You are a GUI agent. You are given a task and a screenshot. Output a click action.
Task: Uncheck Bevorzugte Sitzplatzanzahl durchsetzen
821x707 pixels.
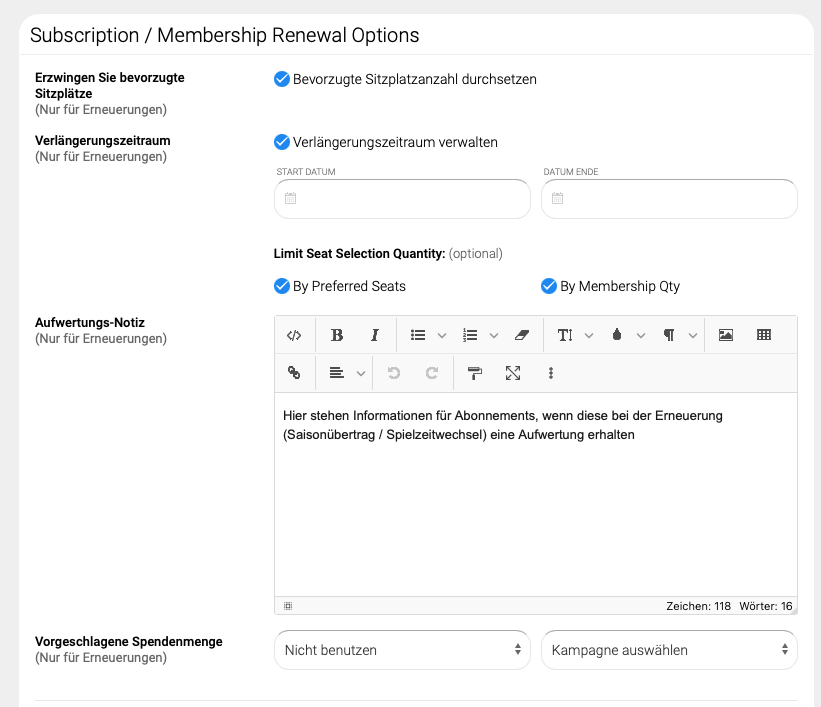(282, 79)
